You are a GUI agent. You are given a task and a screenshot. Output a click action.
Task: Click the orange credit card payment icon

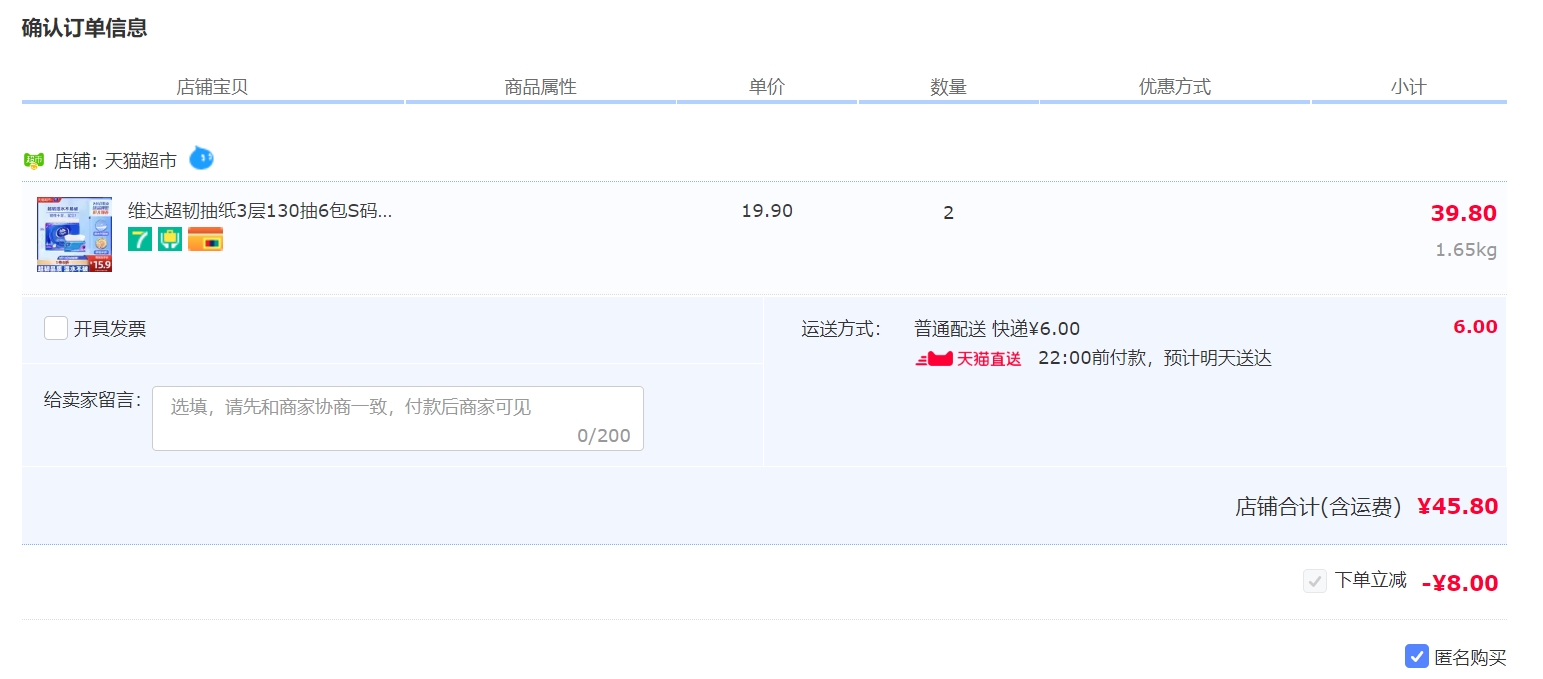[205, 240]
